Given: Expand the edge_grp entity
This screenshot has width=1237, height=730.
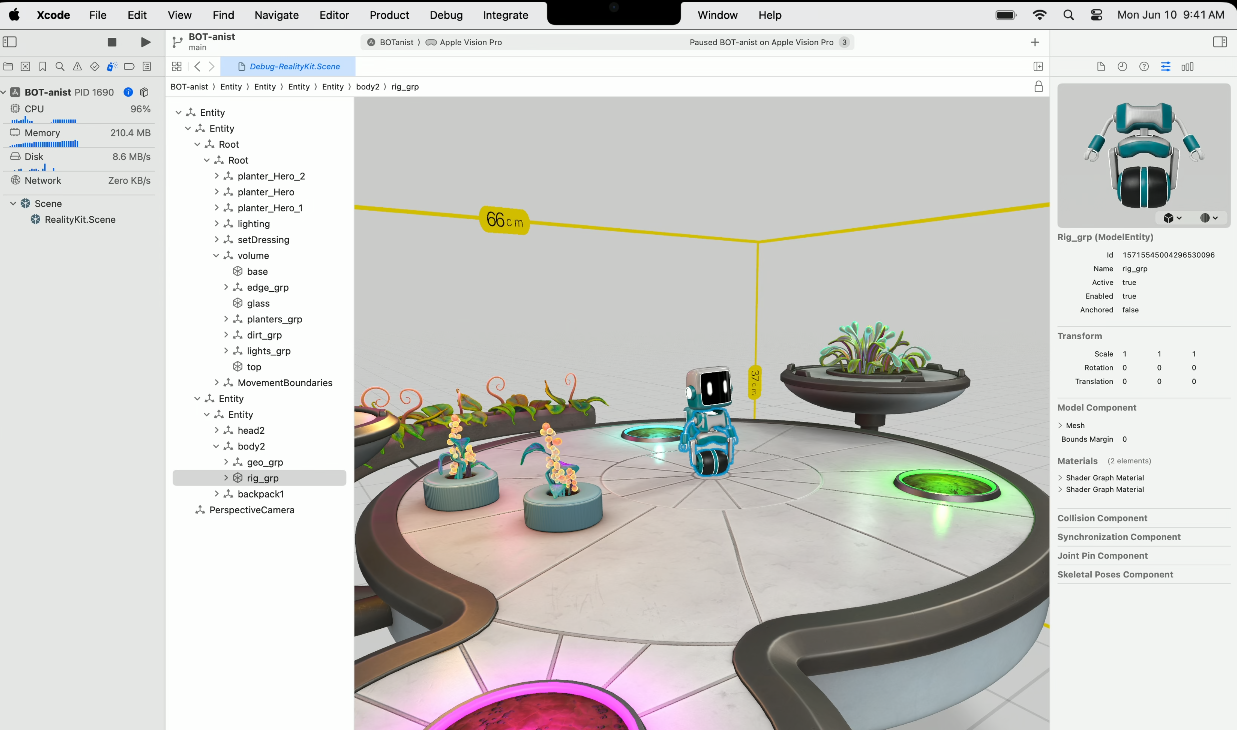Looking at the screenshot, I should pos(226,288).
